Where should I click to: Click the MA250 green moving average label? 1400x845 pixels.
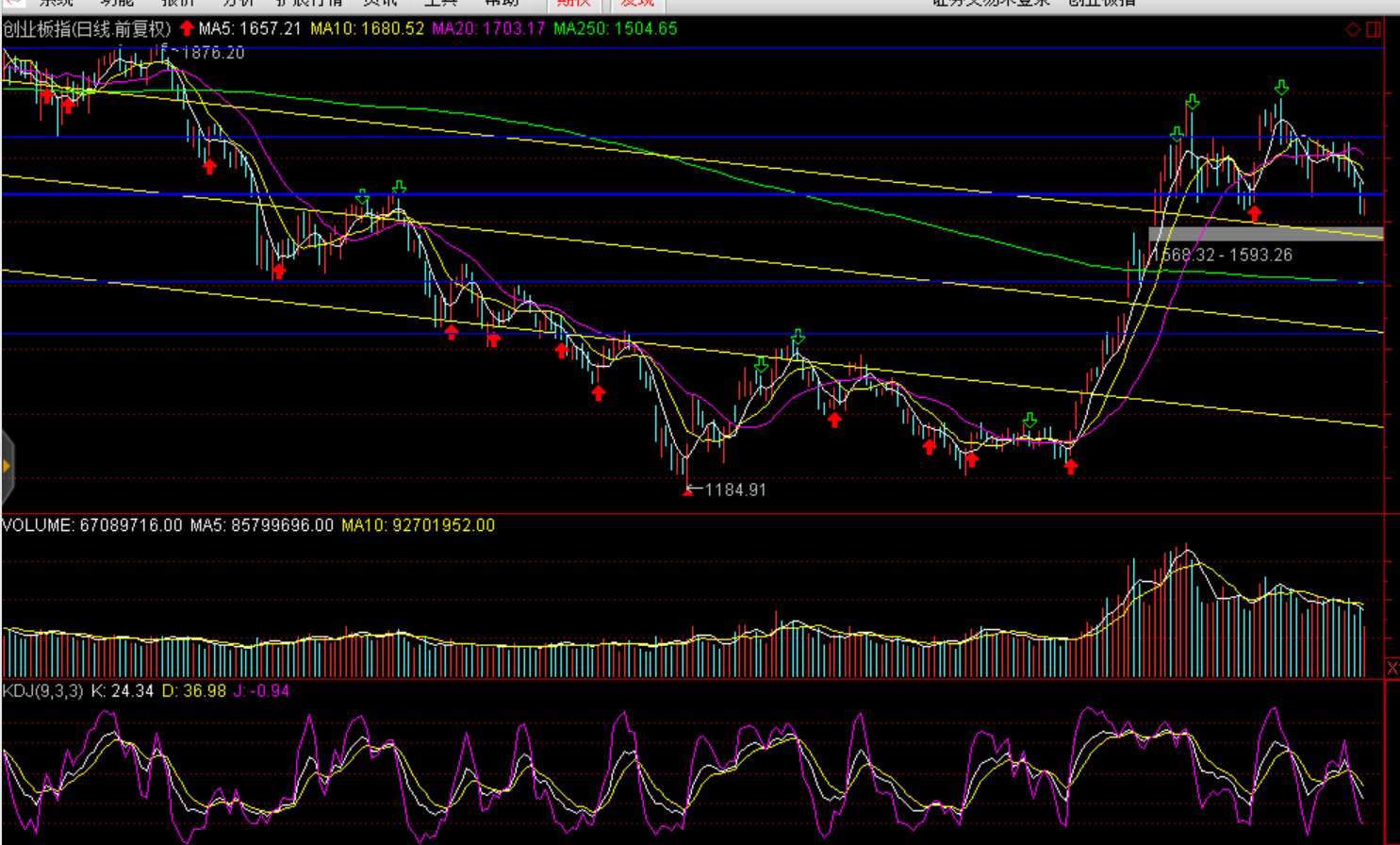[615, 29]
